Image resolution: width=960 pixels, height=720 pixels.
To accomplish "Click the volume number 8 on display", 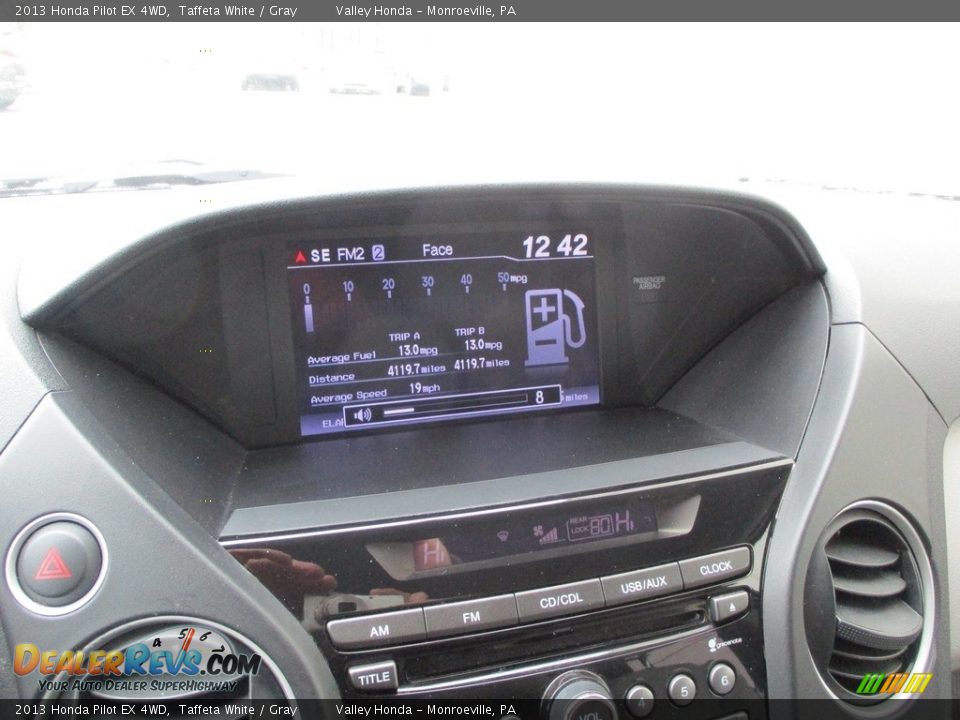I will 539,397.
